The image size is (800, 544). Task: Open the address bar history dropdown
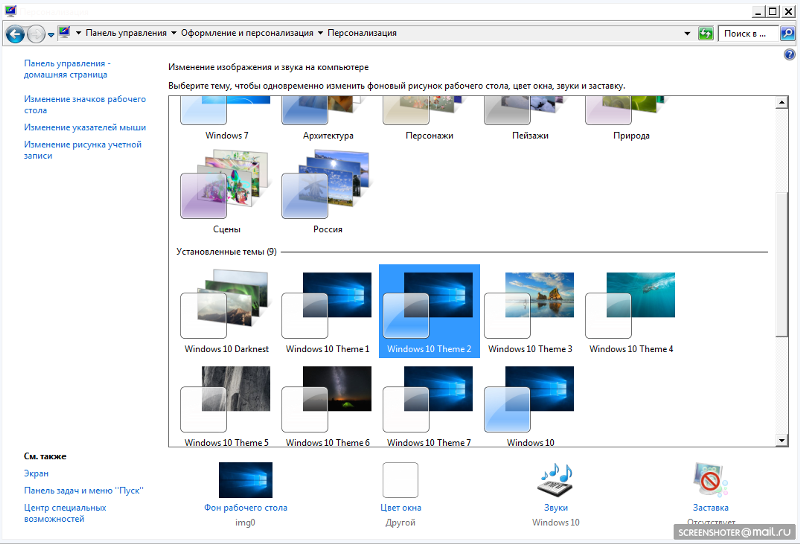[x=687, y=33]
